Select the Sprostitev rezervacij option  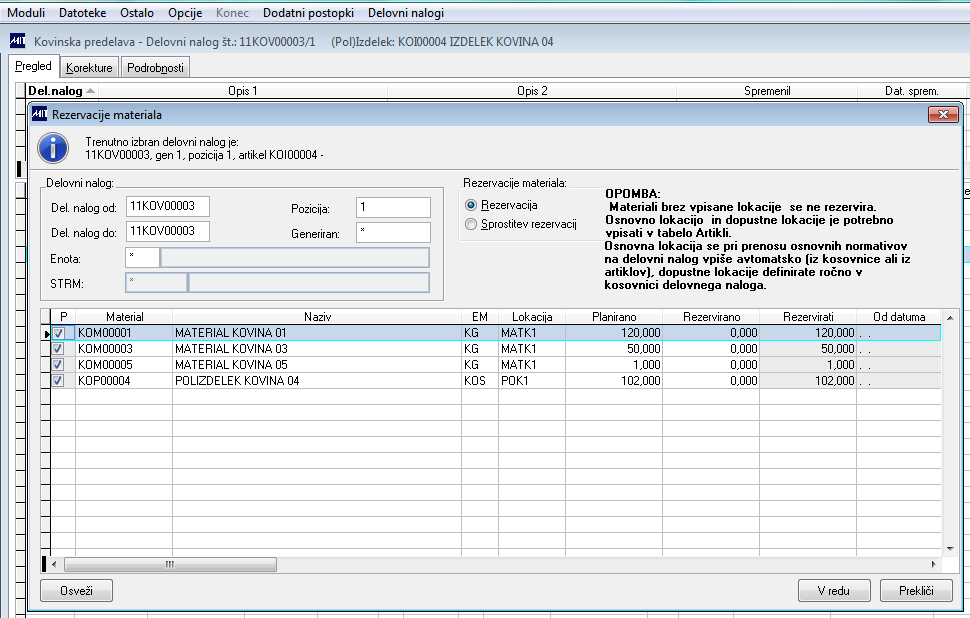click(x=472, y=225)
